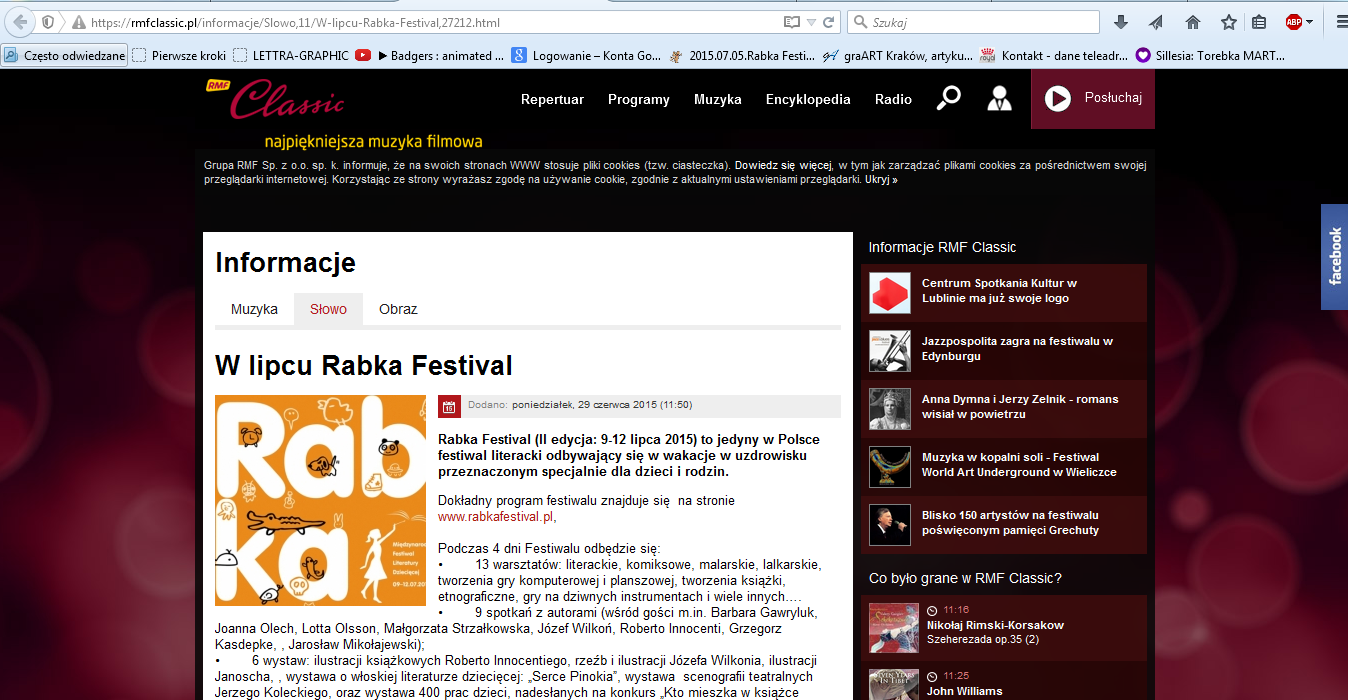Open the Radio menu
Image resolution: width=1348 pixels, height=700 pixels.
coord(893,99)
